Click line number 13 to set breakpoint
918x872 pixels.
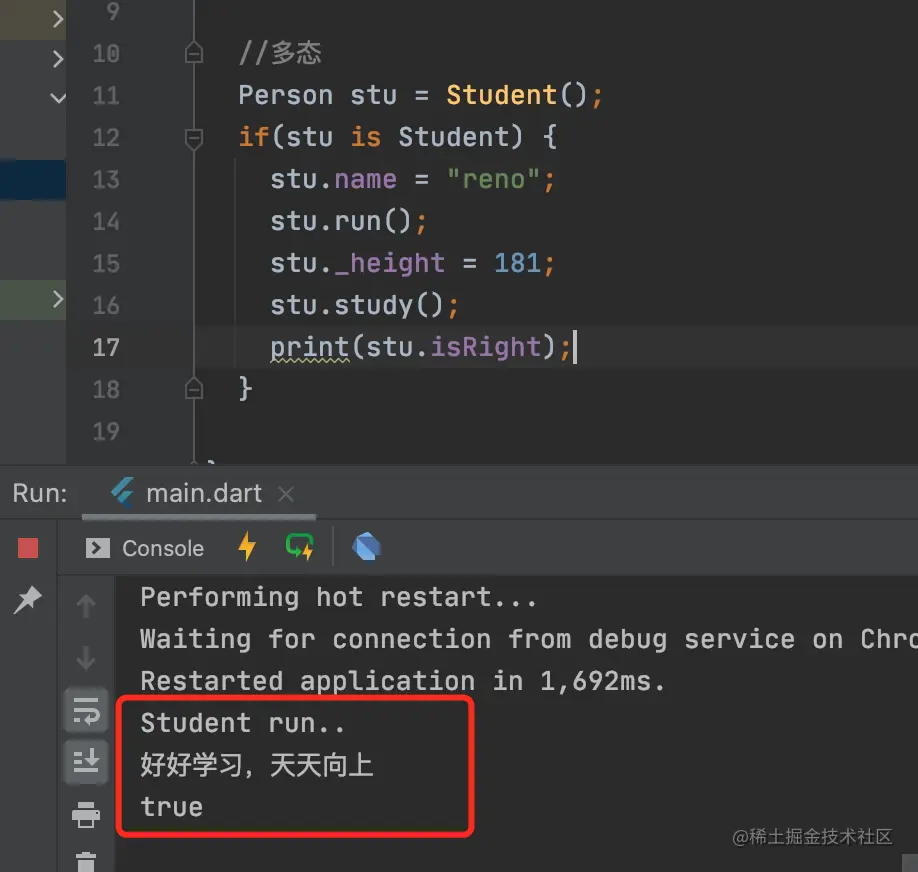click(x=105, y=179)
